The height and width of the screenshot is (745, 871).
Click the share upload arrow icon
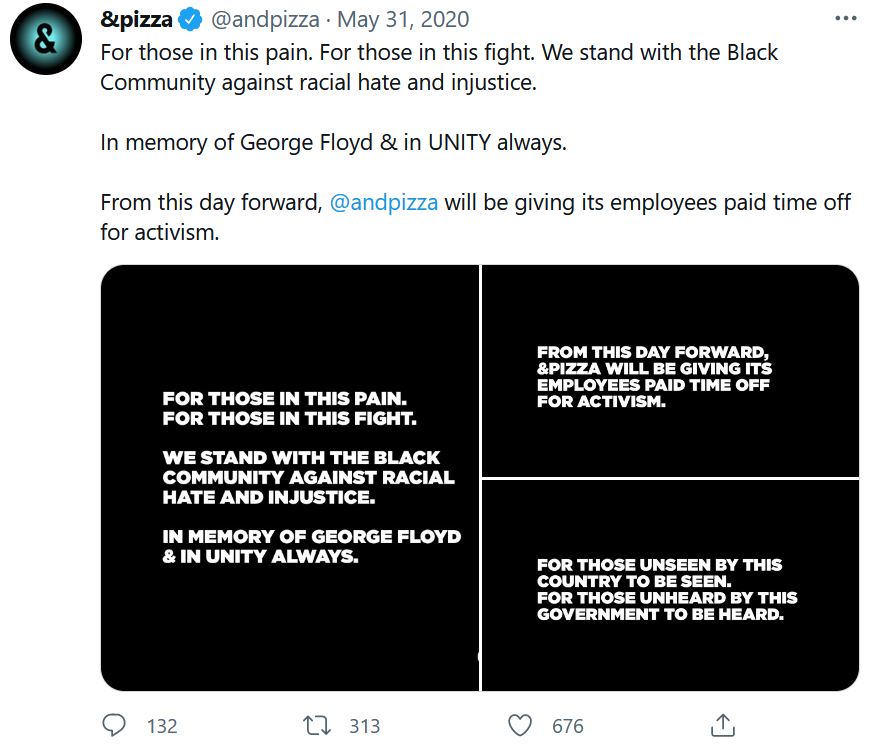click(x=723, y=724)
